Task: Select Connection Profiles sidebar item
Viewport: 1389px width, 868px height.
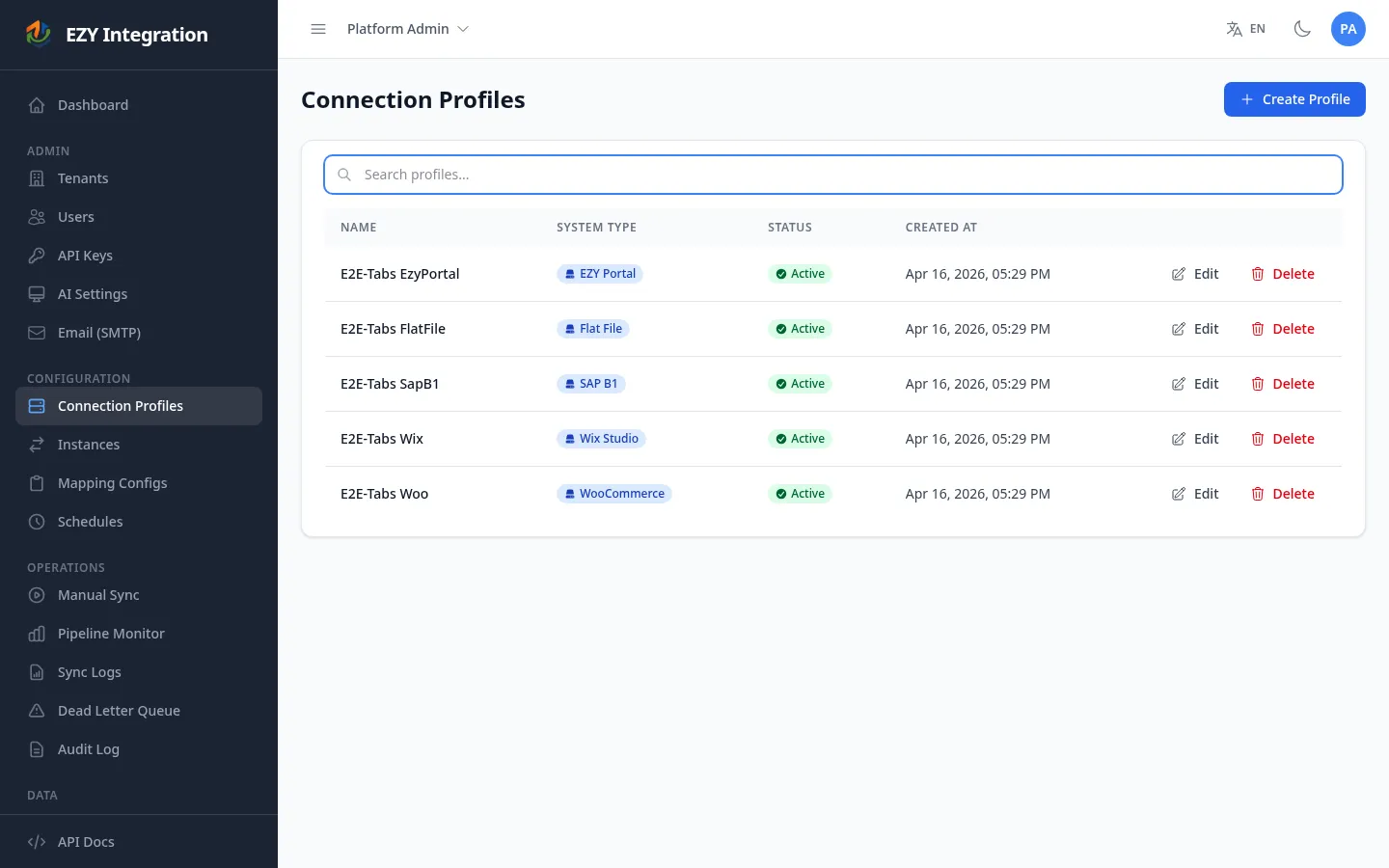Action: click(x=139, y=406)
